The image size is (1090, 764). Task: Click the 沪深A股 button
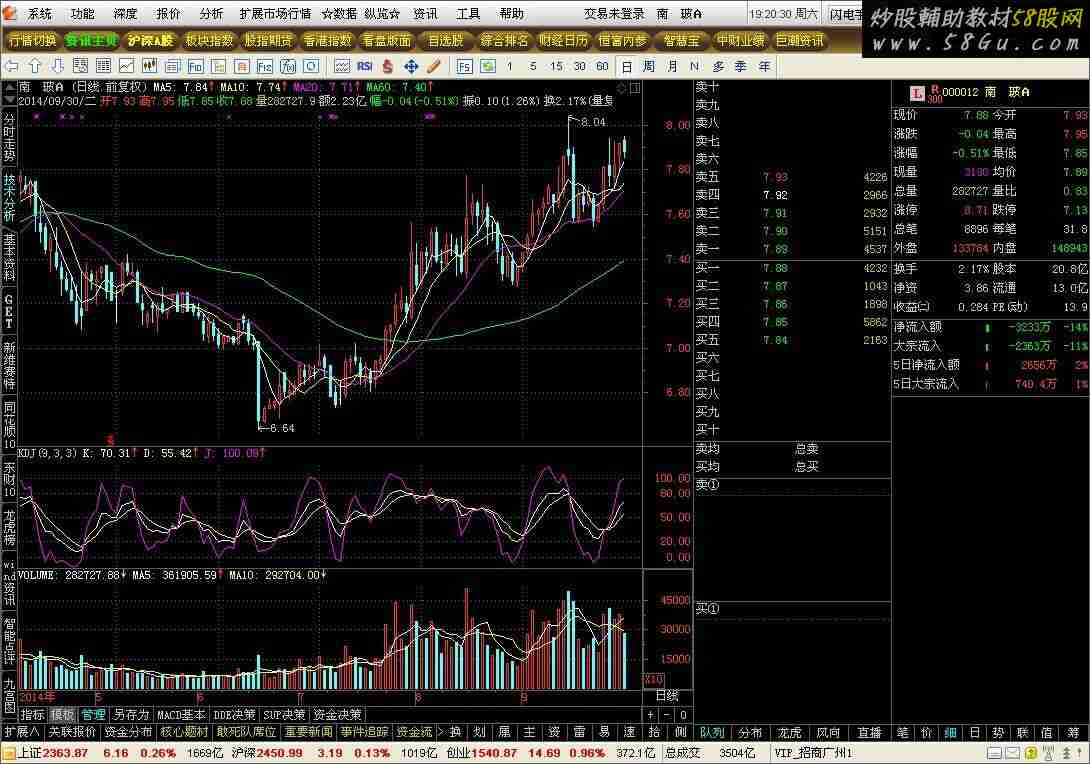tap(150, 40)
